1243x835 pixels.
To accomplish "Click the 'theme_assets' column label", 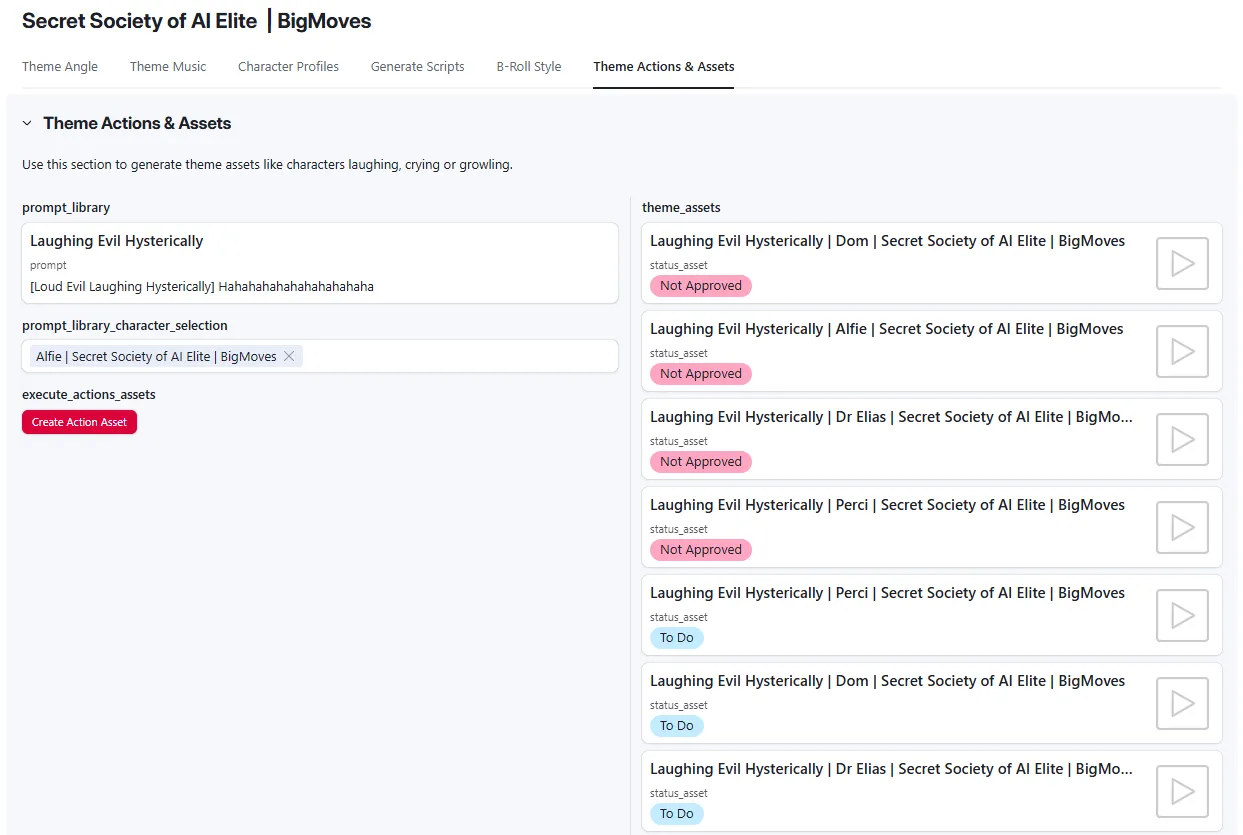I will 681,208.
